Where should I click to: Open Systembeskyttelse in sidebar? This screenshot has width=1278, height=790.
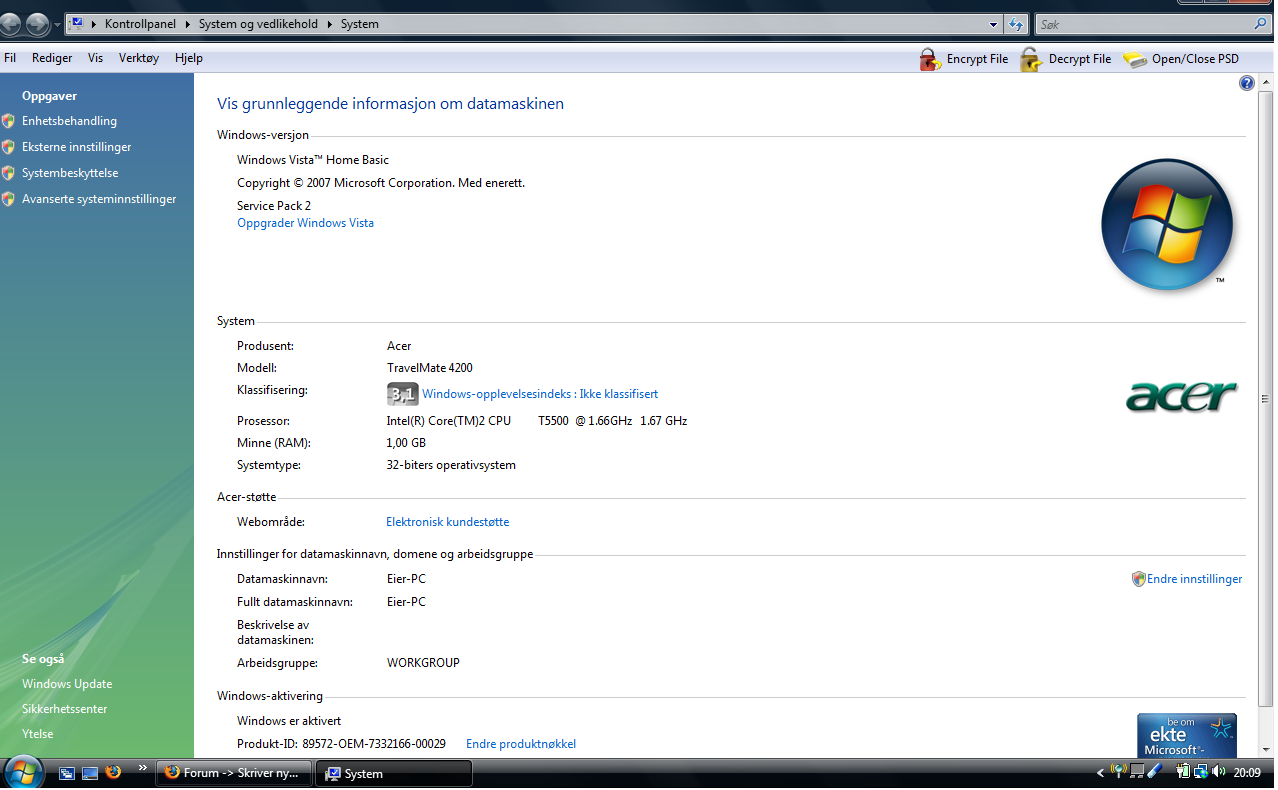[70, 173]
